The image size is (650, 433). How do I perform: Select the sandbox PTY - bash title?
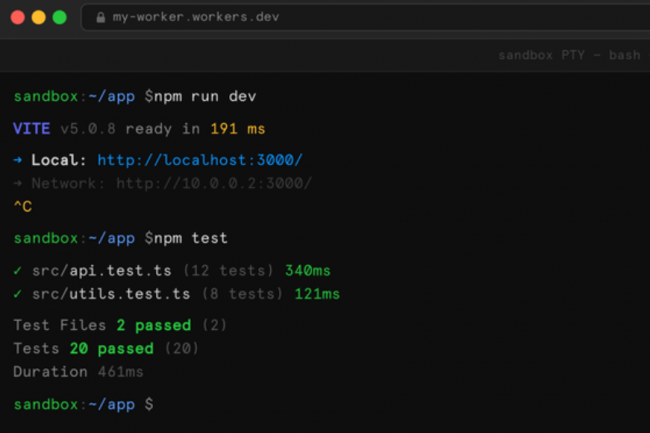tap(568, 55)
